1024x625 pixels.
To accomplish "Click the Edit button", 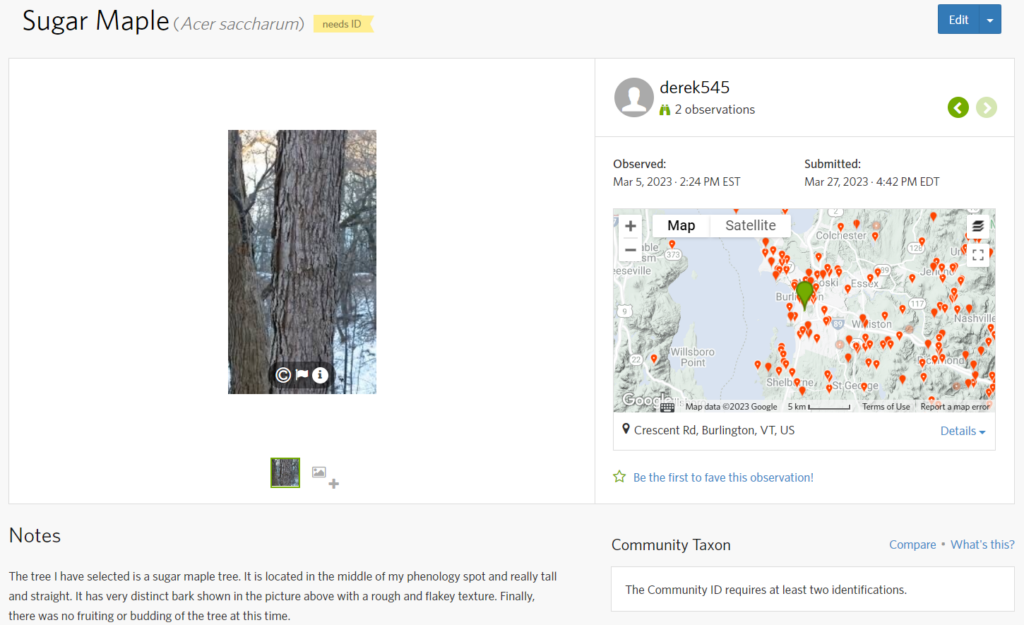I will [x=958, y=20].
